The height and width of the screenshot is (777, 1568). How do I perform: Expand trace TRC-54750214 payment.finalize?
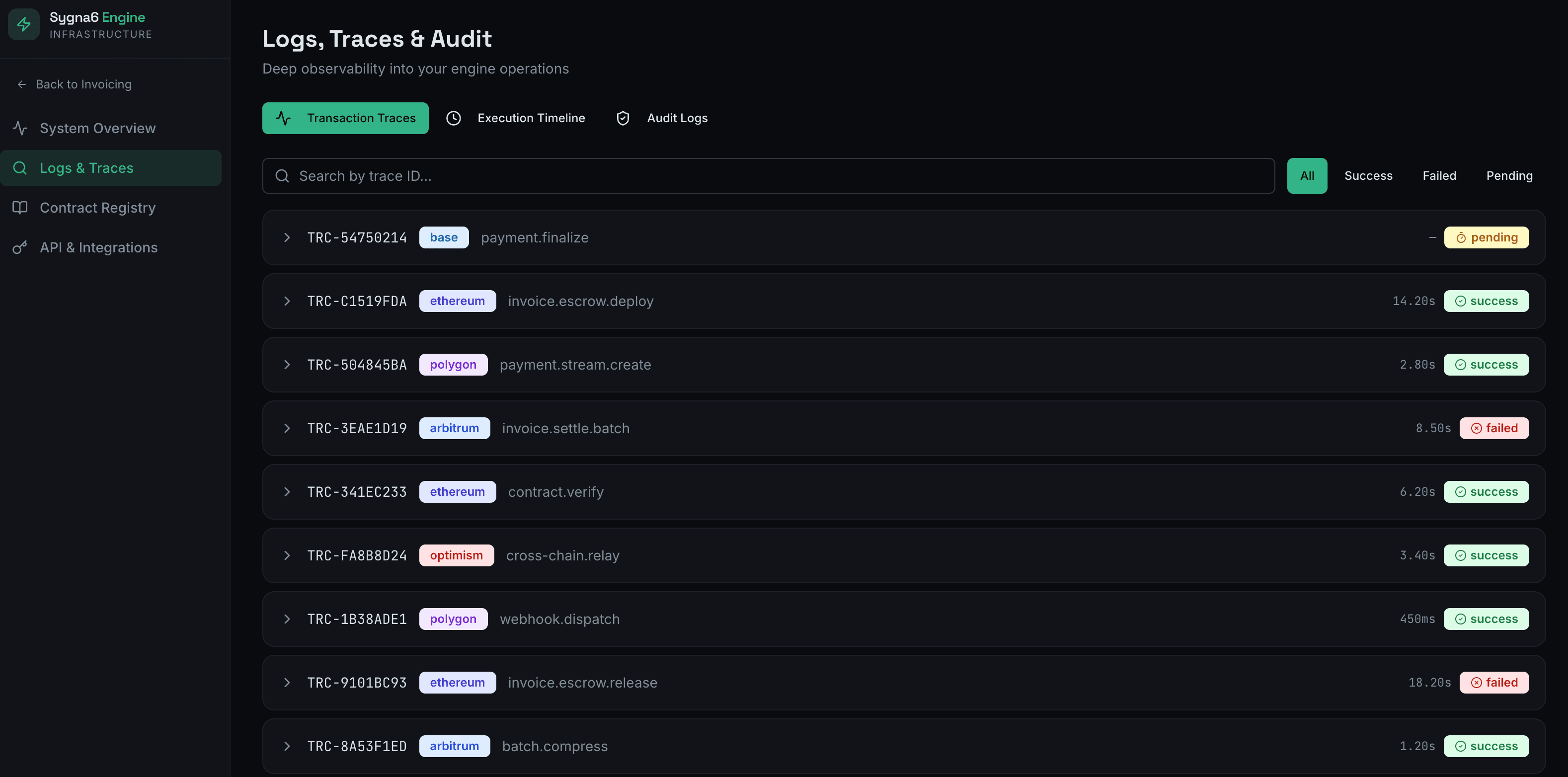[x=287, y=237]
